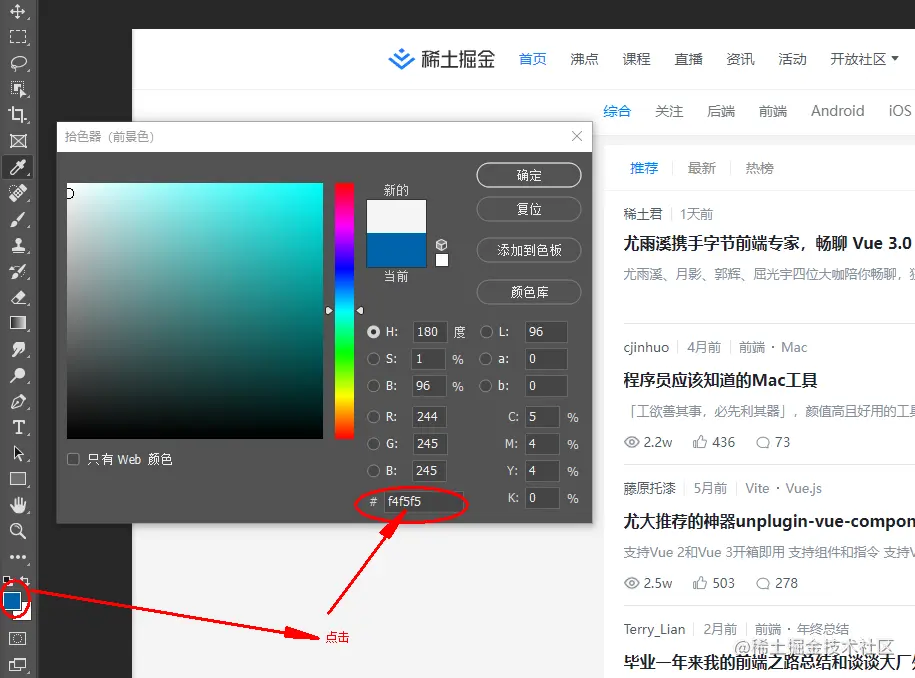The height and width of the screenshot is (678, 915).
Task: Switch to the 热榜 tab
Action: pos(759,168)
